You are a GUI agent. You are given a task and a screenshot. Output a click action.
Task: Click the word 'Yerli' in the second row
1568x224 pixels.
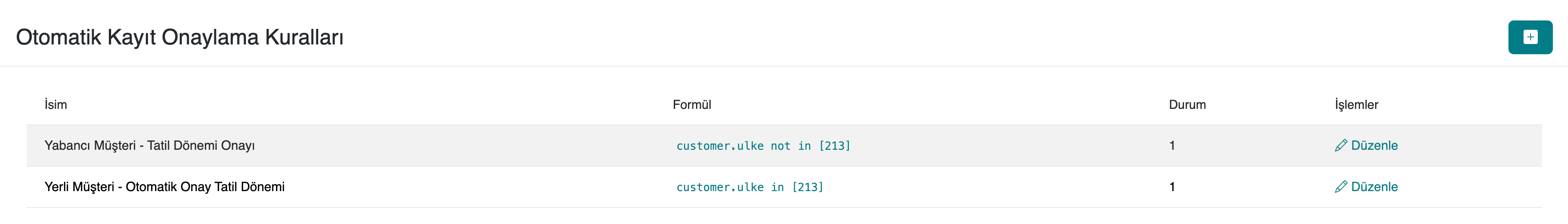[56, 187]
